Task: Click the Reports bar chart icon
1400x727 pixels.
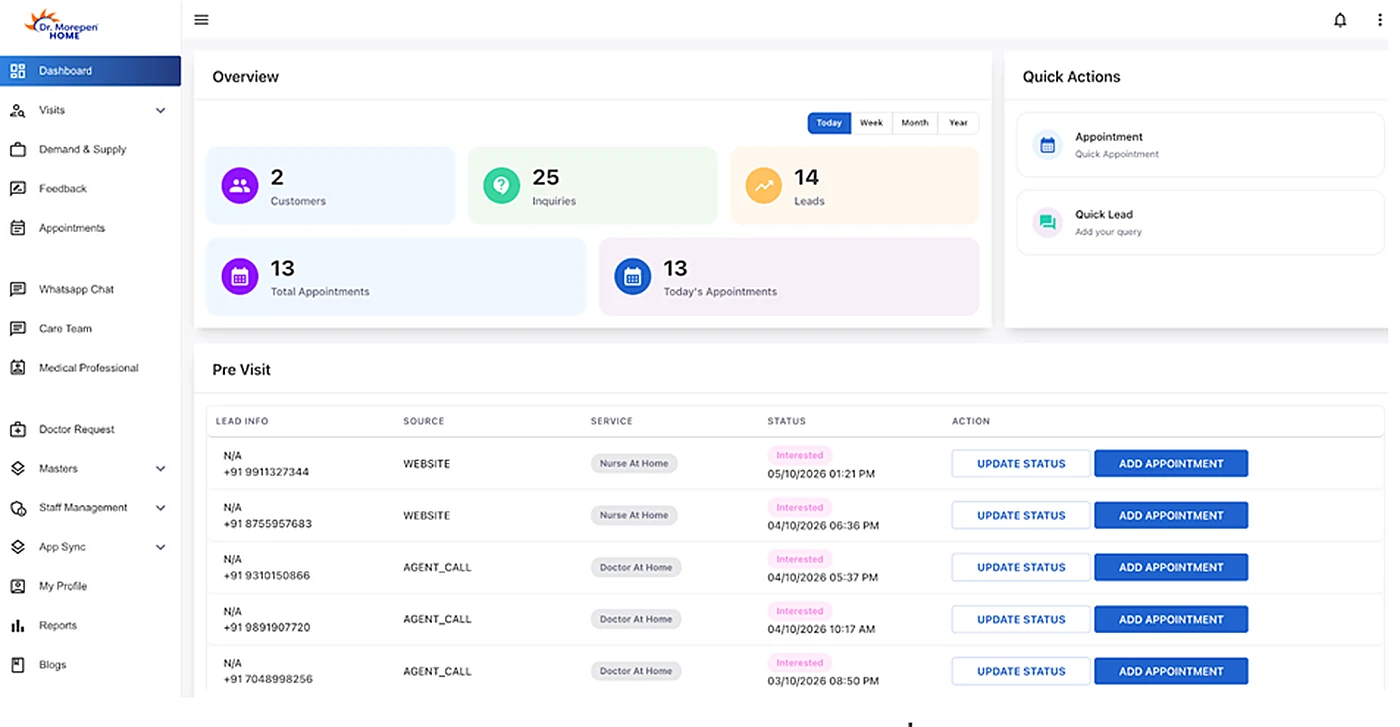Action: 17,625
